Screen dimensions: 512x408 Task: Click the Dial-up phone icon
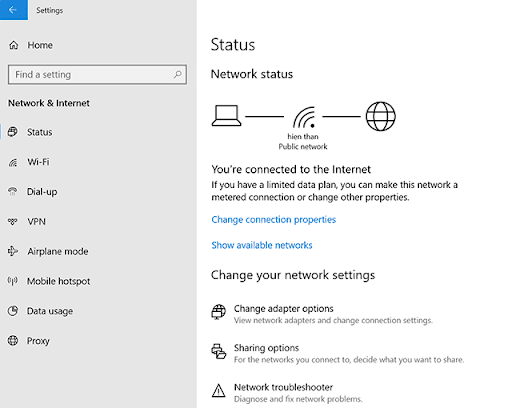(x=13, y=191)
